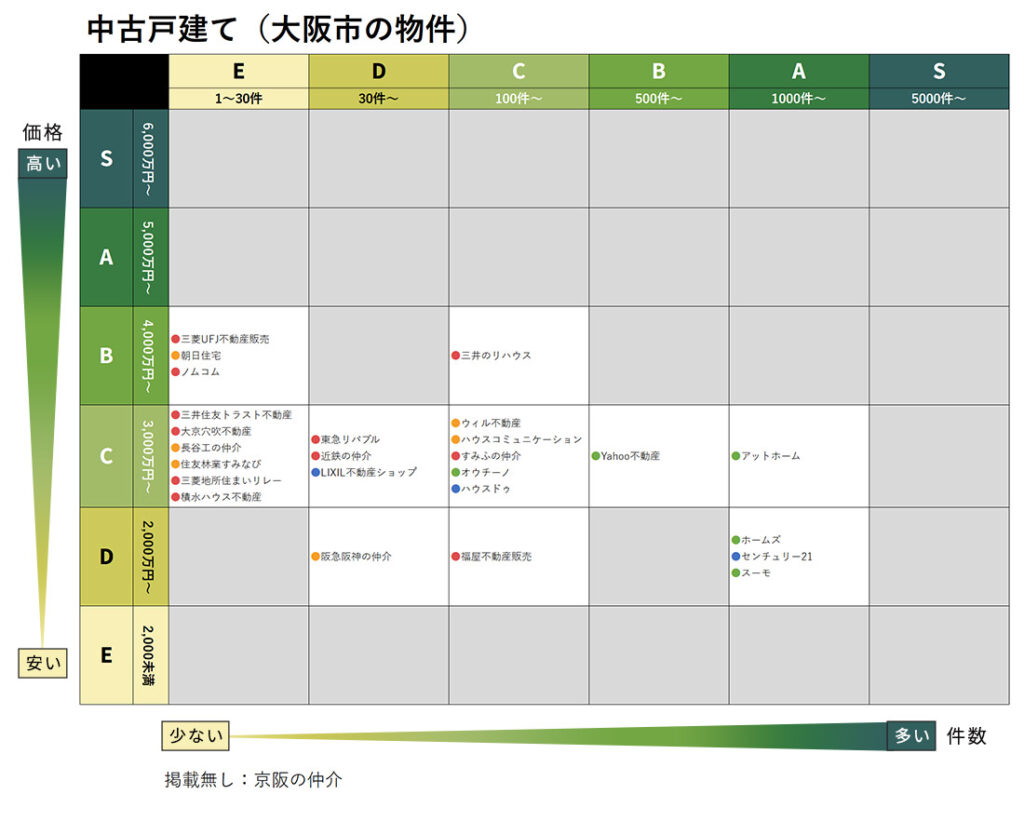Image resolution: width=1024 pixels, height=821 pixels.
Task: Click the green dot beside アットホーム
Action: coord(735,456)
